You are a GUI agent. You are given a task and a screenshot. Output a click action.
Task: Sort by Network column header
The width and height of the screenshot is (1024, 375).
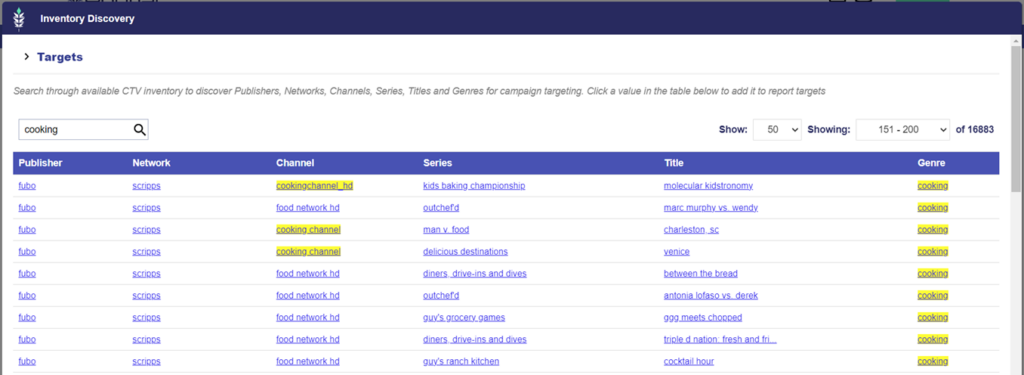pos(152,163)
